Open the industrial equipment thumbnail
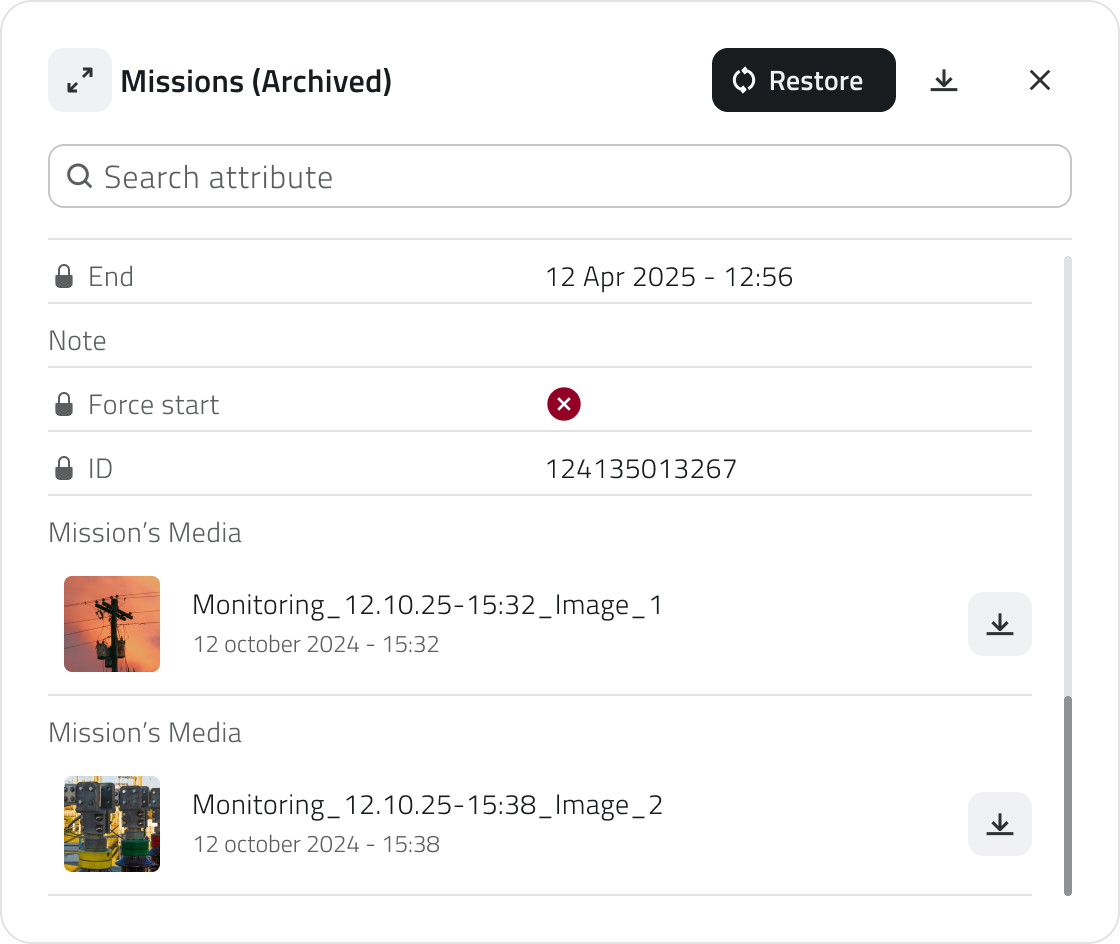 click(112, 824)
